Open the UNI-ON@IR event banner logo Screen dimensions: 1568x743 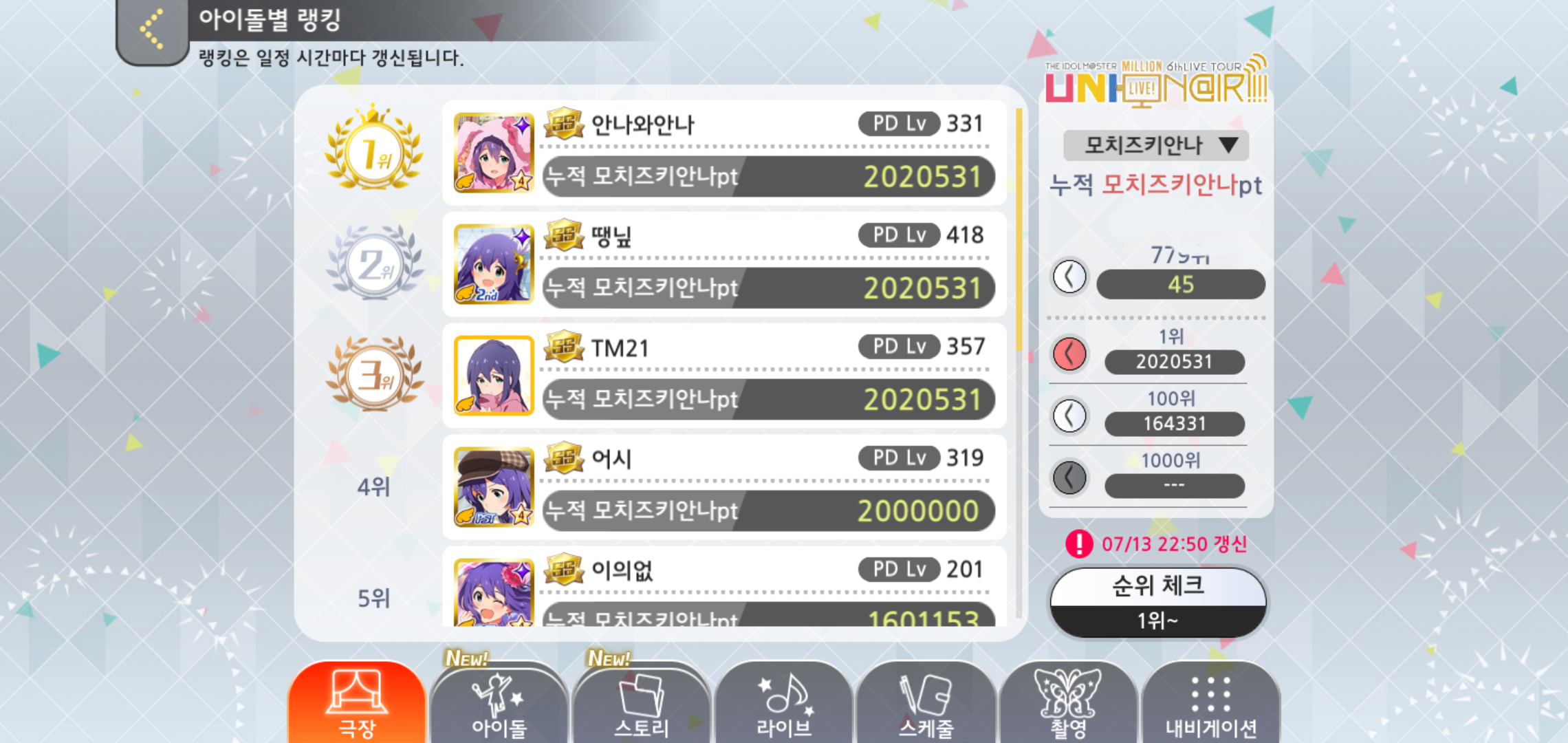[1156, 81]
